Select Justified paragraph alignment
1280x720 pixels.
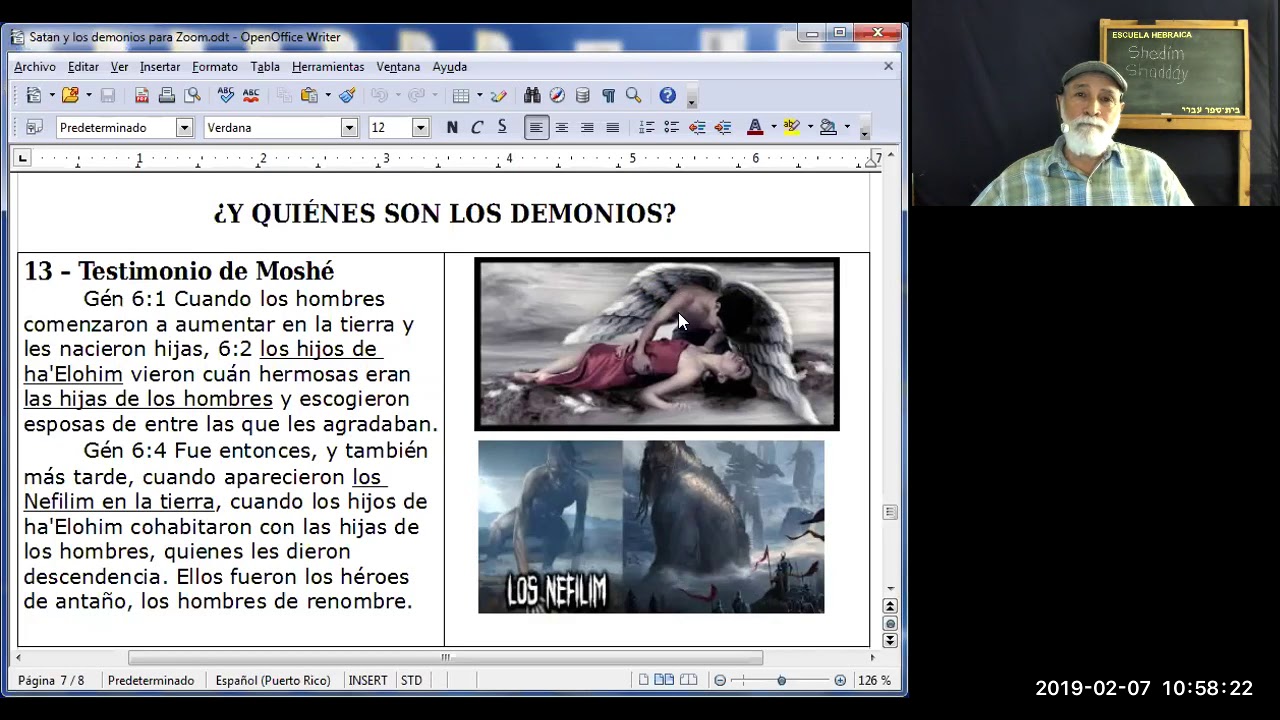[612, 127]
